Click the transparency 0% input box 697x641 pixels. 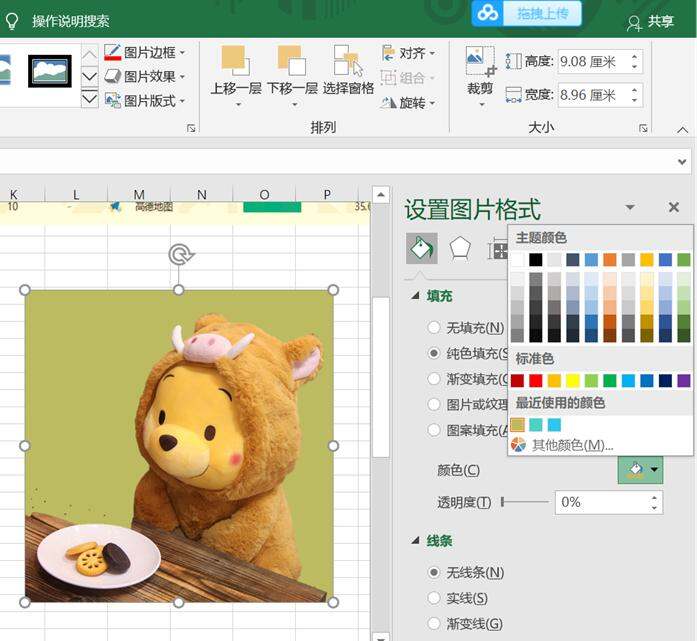click(602, 502)
